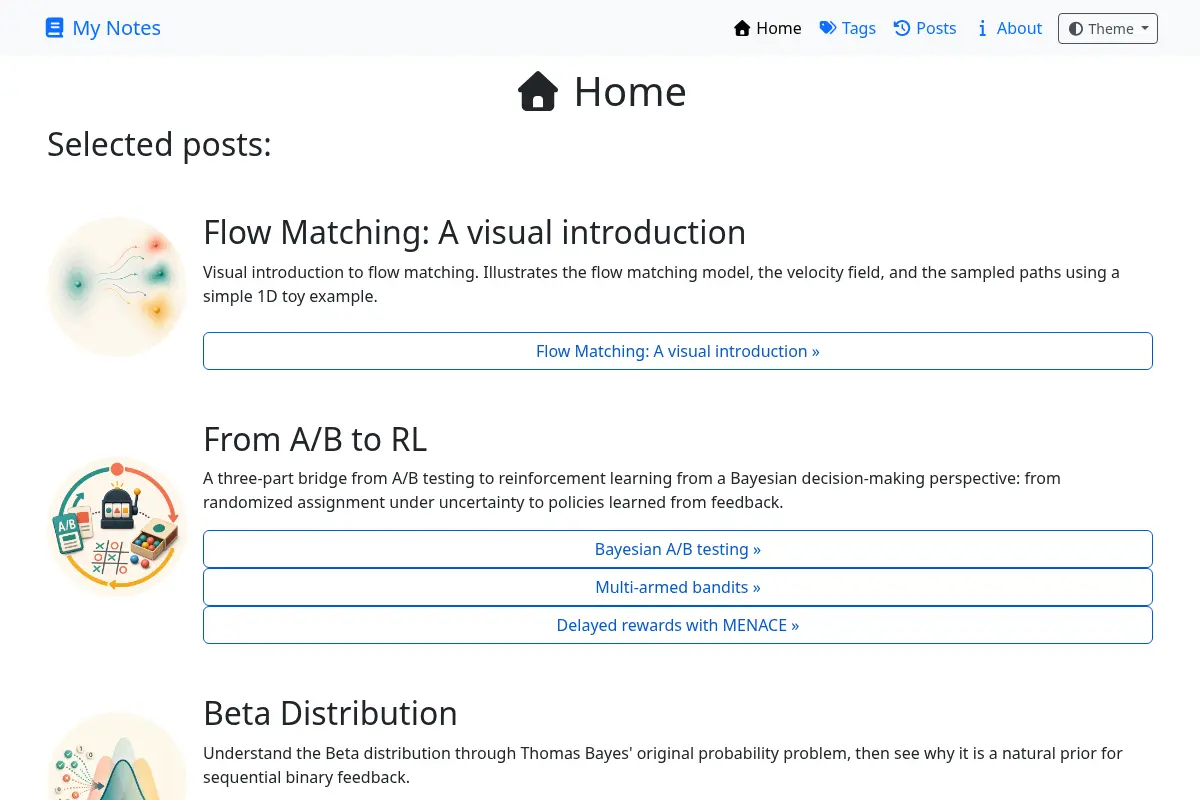The height and width of the screenshot is (800, 1200).
Task: Click the My Notes book icon
Action: [55, 28]
